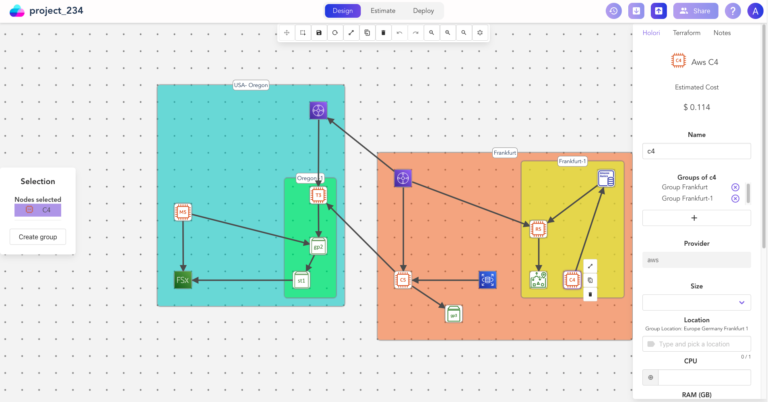The width and height of the screenshot is (768, 402).
Task: Select the window-shaped node in Frankfurt-1
Action: (x=606, y=178)
